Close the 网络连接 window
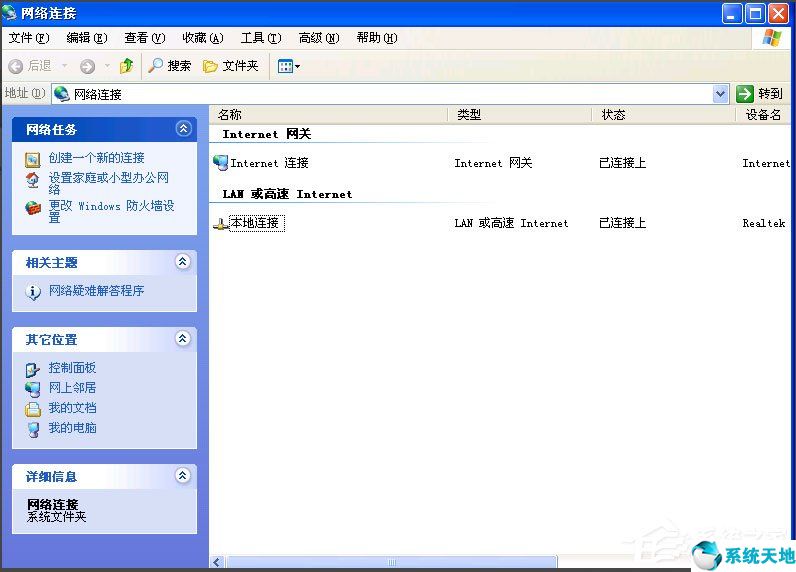This screenshot has height=572, width=796. pos(778,14)
